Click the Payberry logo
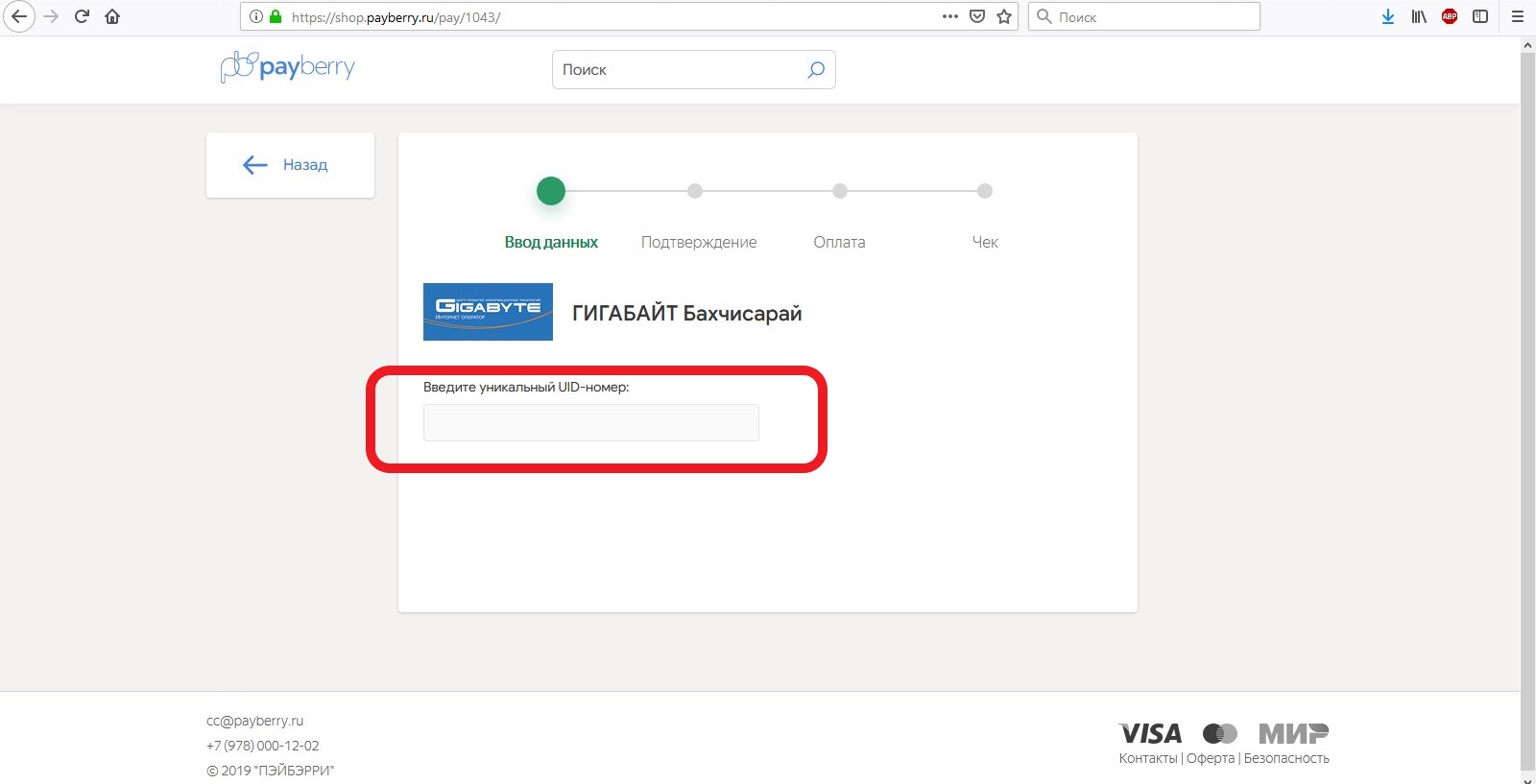 tap(287, 67)
